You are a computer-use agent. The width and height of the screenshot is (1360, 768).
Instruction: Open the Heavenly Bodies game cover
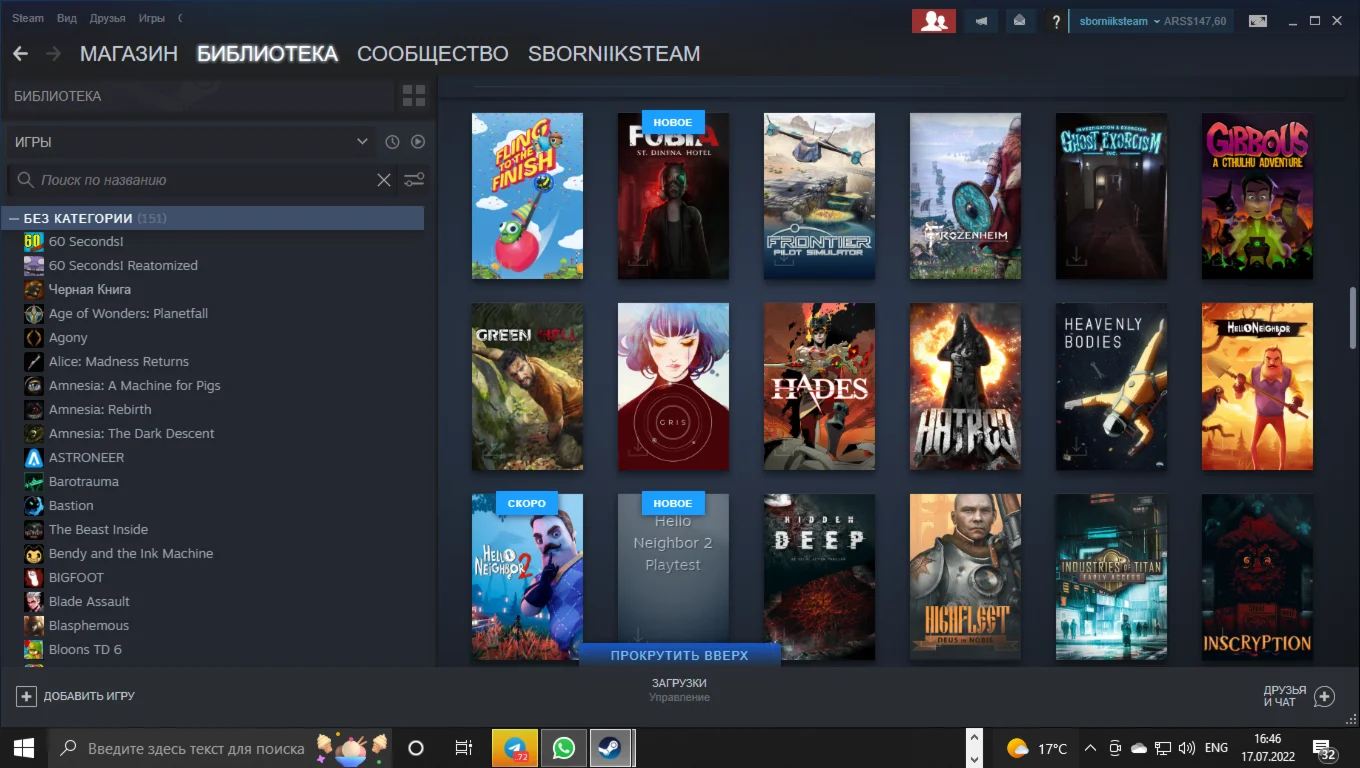[x=1111, y=387]
